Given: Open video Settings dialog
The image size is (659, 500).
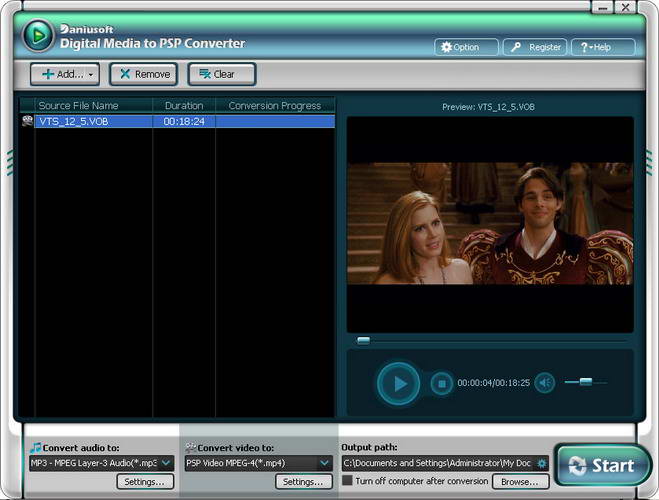Looking at the screenshot, I should point(303,482).
